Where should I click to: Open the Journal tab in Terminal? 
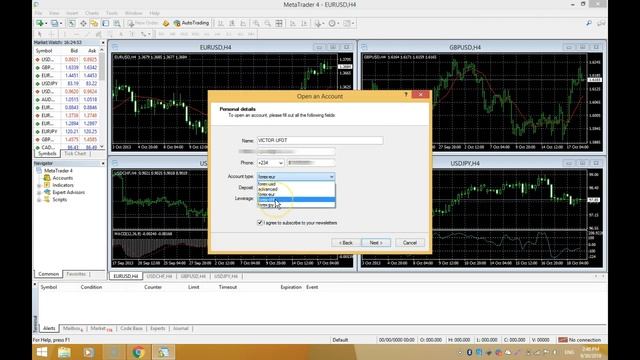180,329
